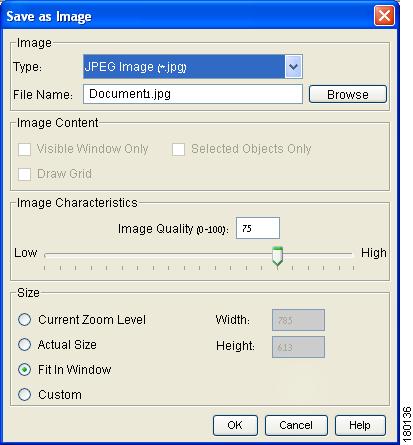The width and height of the screenshot is (413, 445).
Task: Click the Browse button
Action: 348,94
